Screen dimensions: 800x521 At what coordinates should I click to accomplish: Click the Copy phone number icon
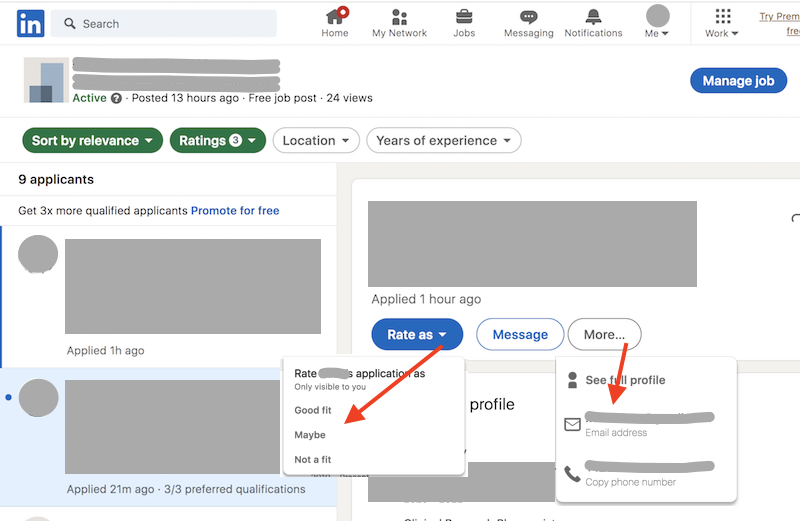click(573, 473)
